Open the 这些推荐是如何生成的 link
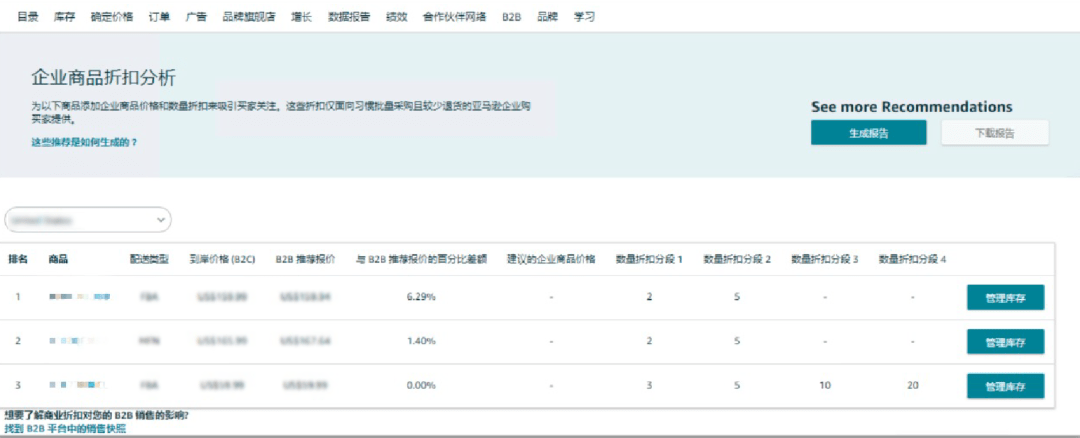 [x=84, y=143]
